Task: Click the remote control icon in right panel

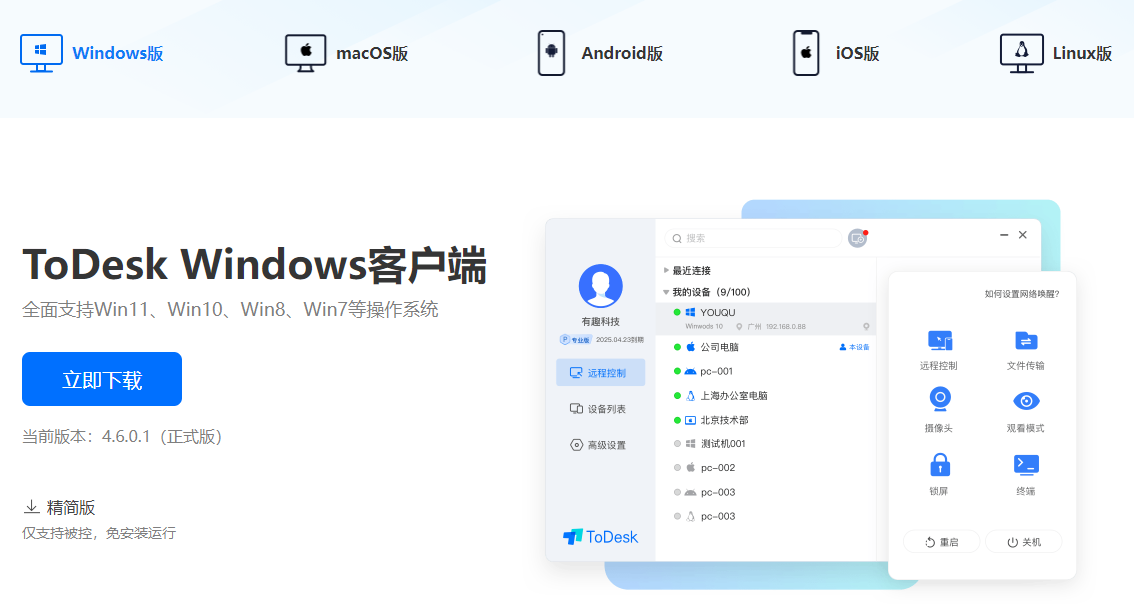Action: tap(939, 341)
